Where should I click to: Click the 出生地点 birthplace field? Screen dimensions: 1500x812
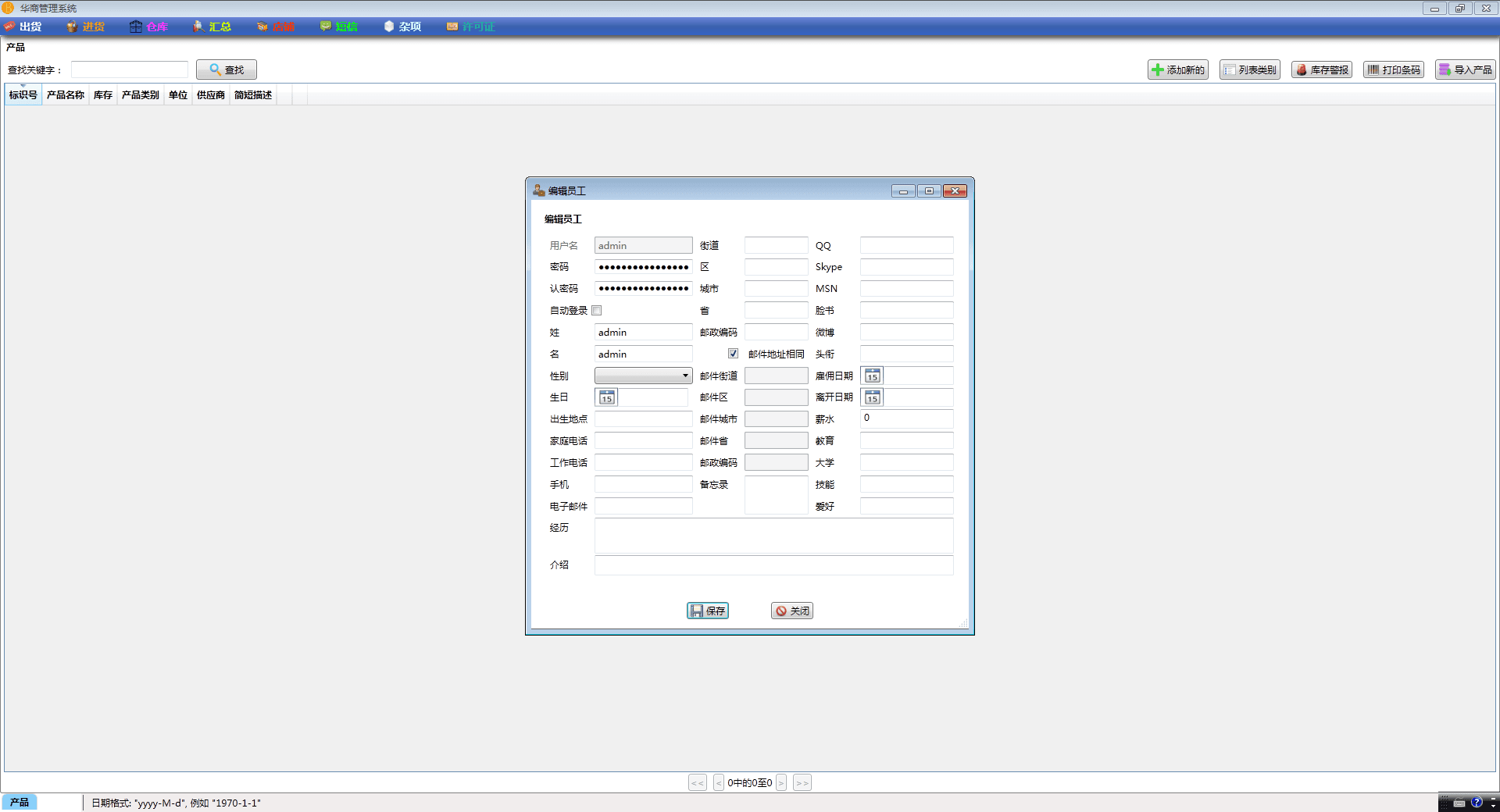pyautogui.click(x=644, y=419)
